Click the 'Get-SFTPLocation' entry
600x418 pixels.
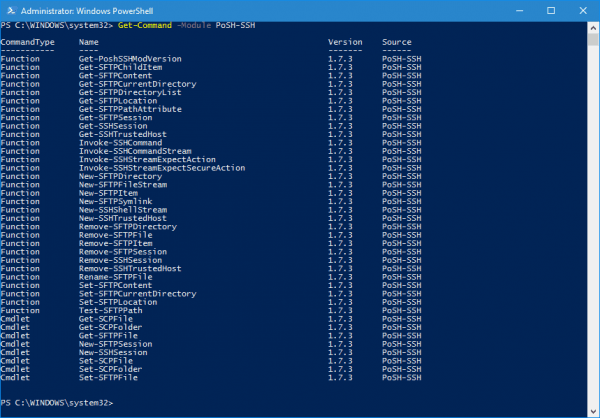pyautogui.click(x=118, y=101)
